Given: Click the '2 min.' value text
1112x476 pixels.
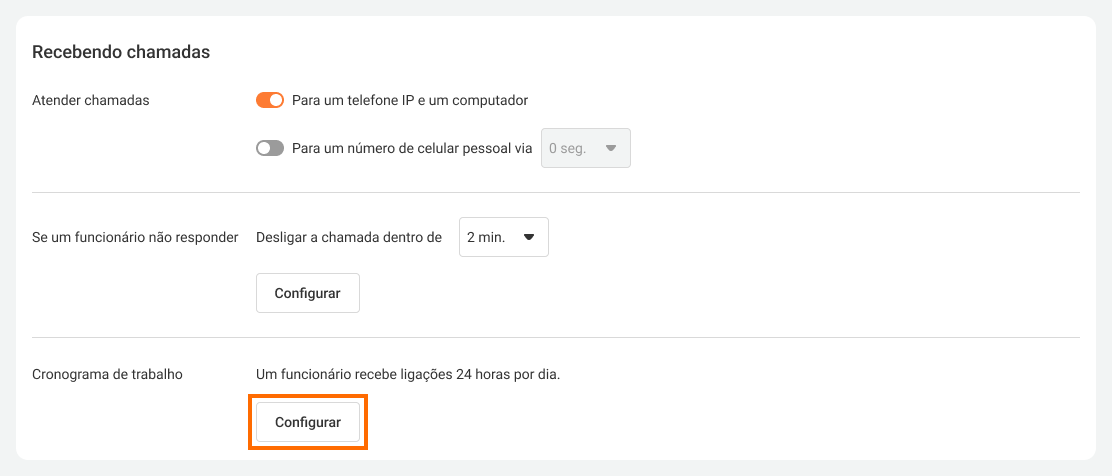Looking at the screenshot, I should tap(486, 237).
